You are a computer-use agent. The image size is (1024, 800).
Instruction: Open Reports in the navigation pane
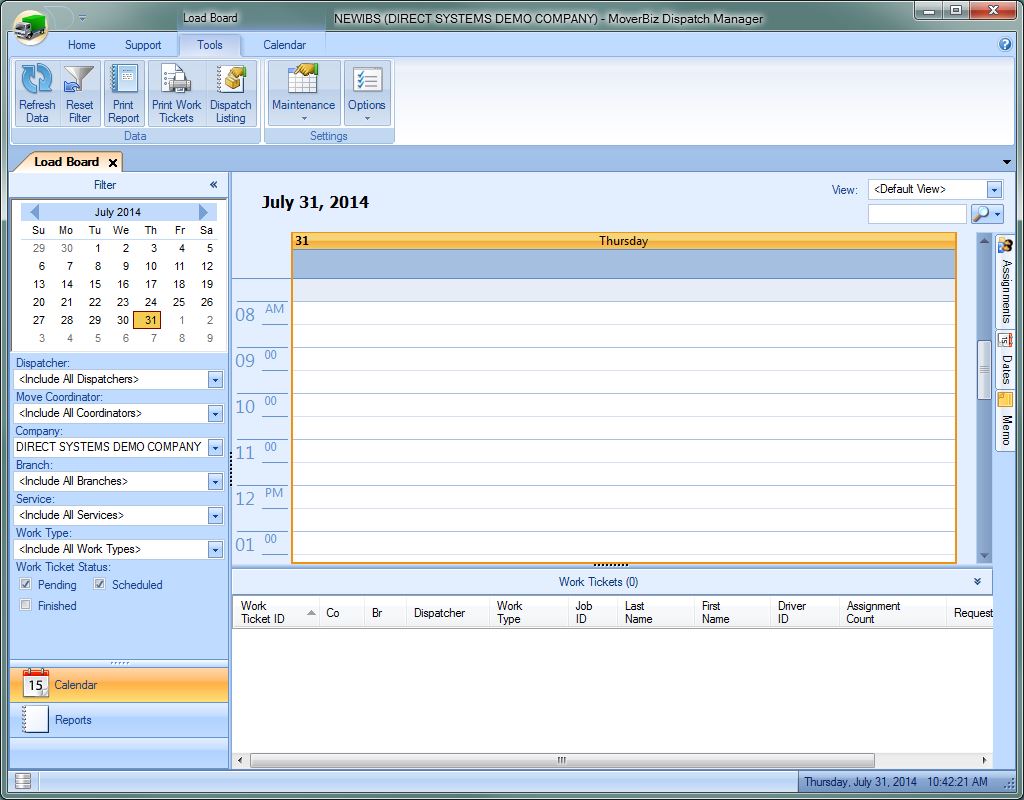pos(73,720)
